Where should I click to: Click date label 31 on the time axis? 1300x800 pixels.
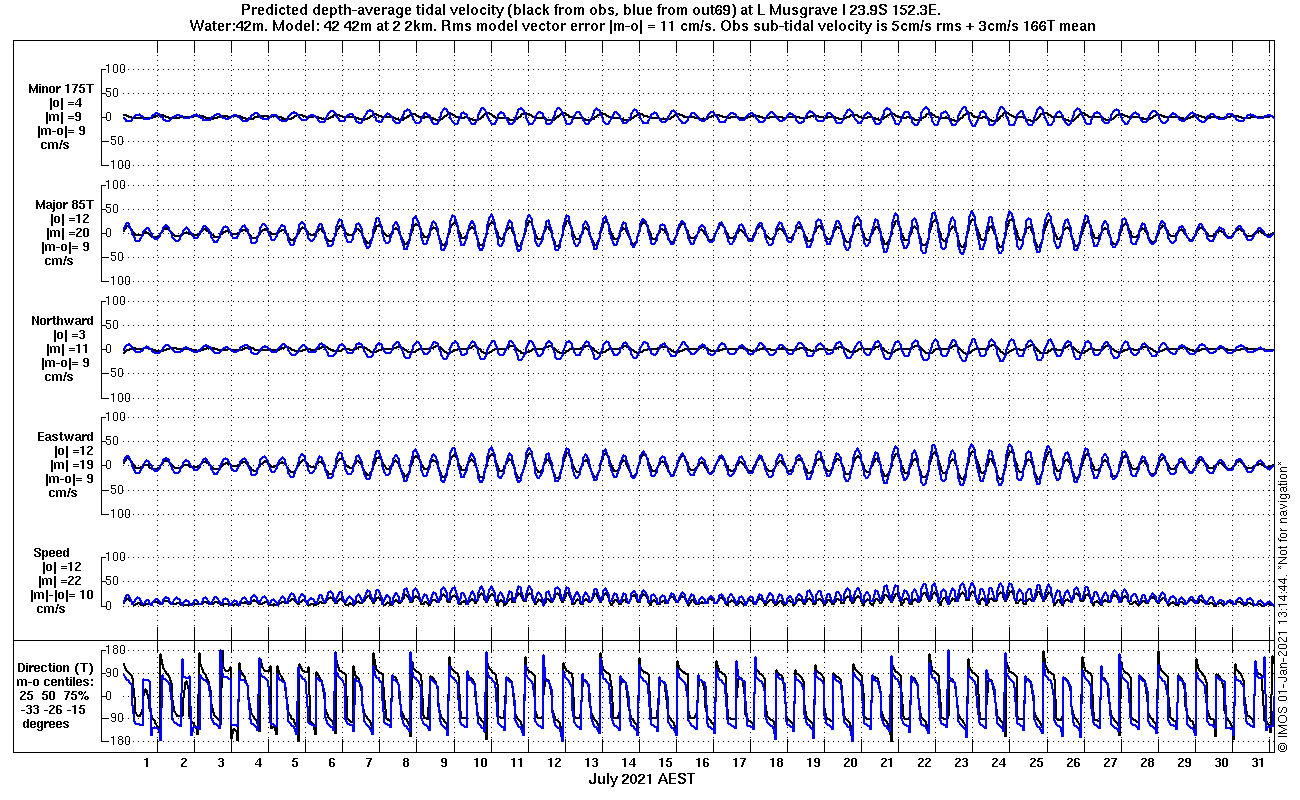click(x=1257, y=762)
